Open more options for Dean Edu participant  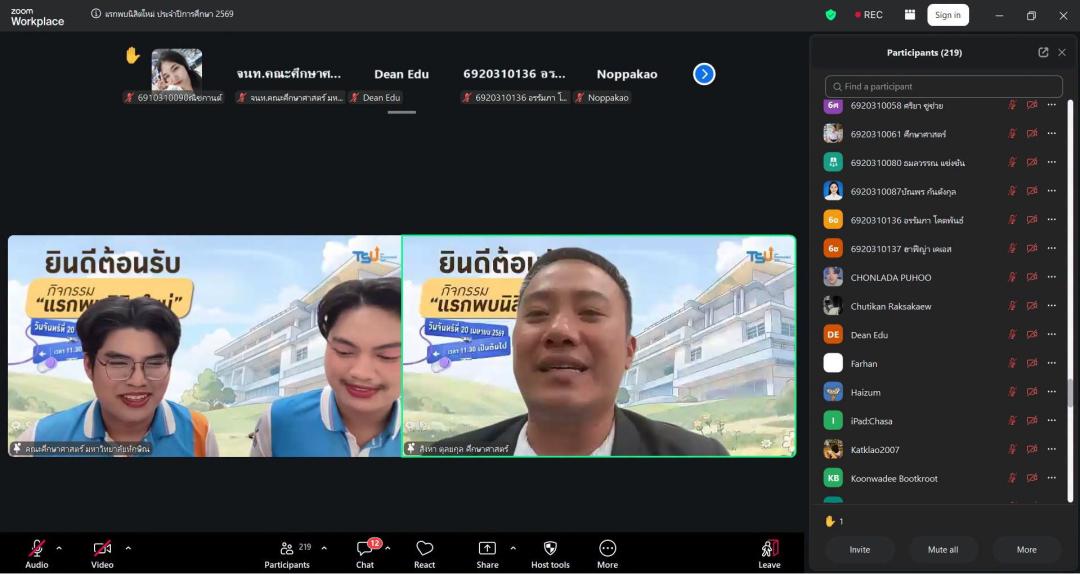coord(1051,335)
